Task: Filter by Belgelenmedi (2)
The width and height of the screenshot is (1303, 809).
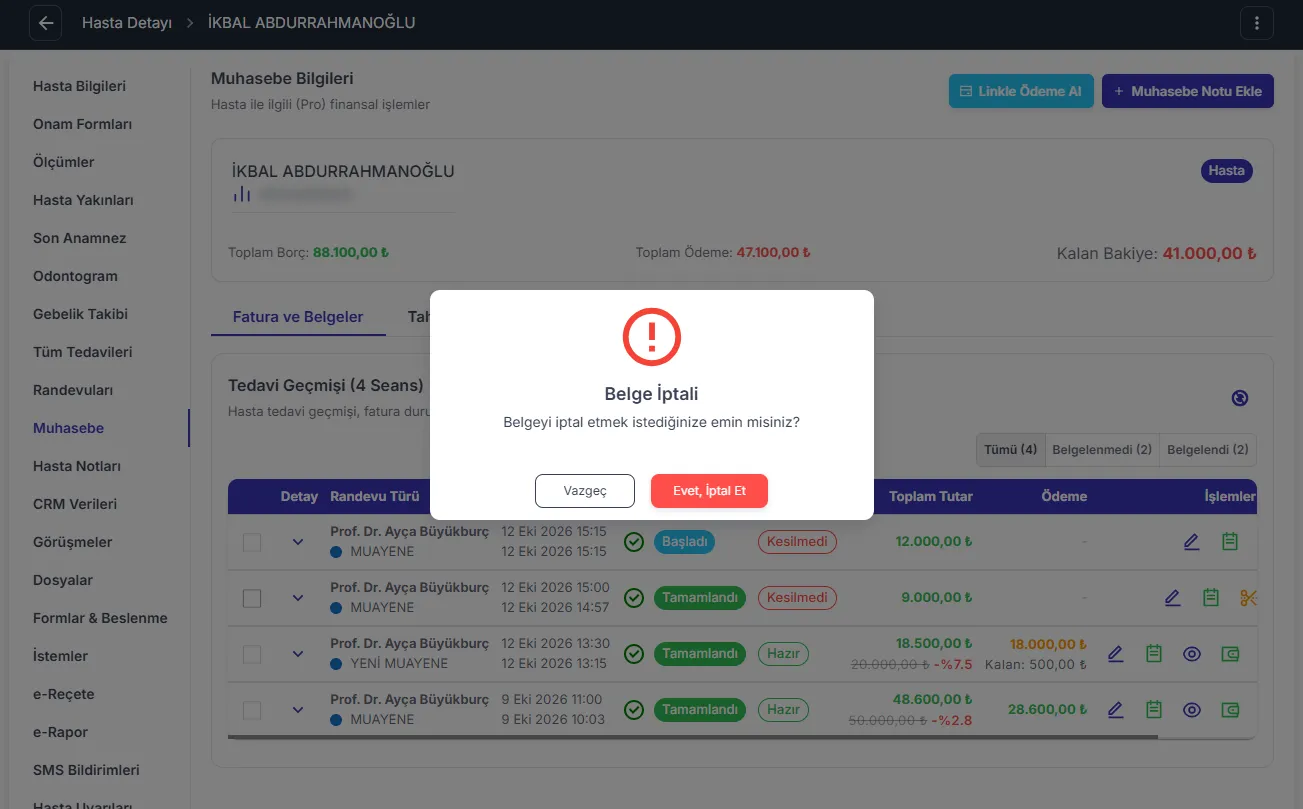Action: click(x=1102, y=450)
